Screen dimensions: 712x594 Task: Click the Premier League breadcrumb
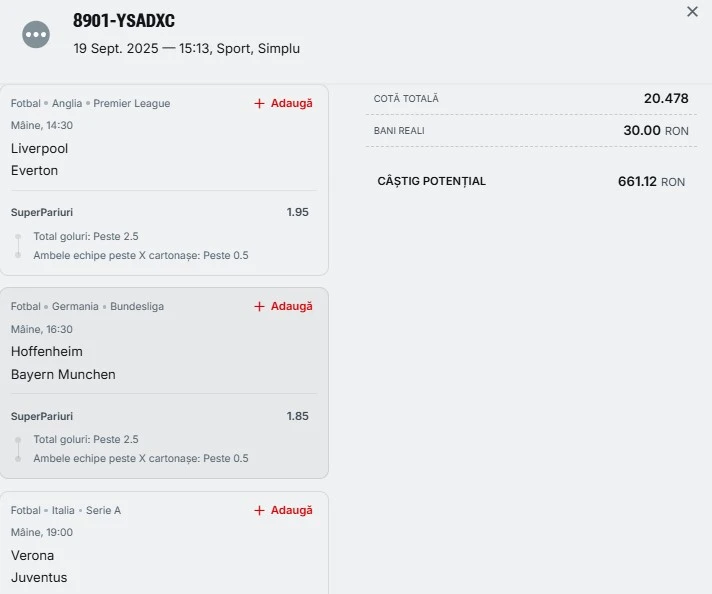pyautogui.click(x=132, y=104)
